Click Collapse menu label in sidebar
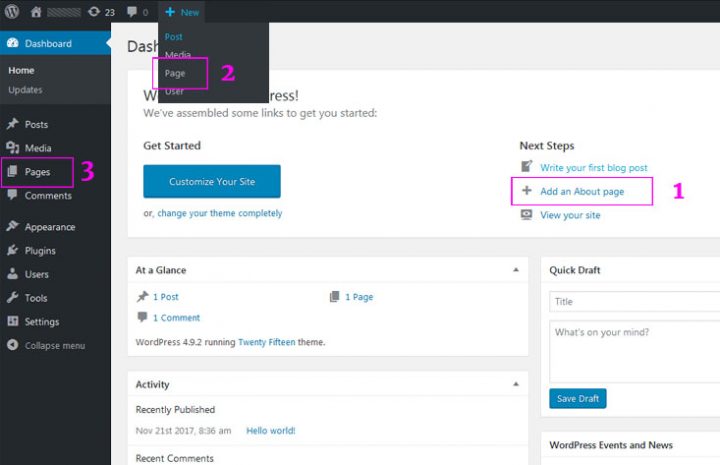 (55, 345)
